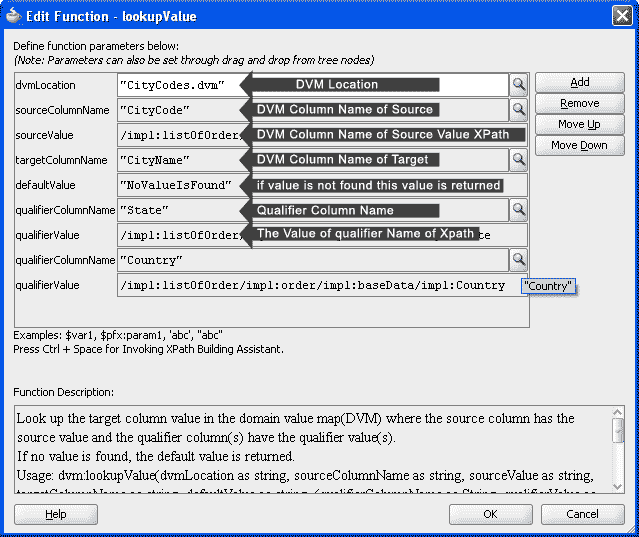639x537 pixels.
Task: Select the sourceValue parameter label
Action: pyautogui.click(x=44, y=135)
